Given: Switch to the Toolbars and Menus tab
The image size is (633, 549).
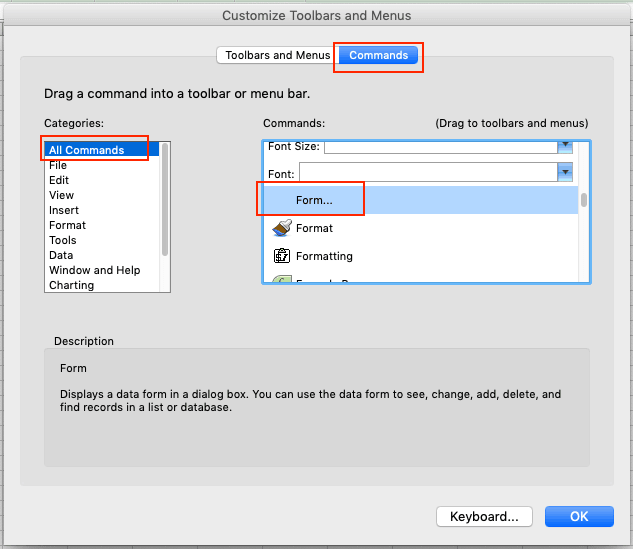Looking at the screenshot, I should click(x=277, y=55).
